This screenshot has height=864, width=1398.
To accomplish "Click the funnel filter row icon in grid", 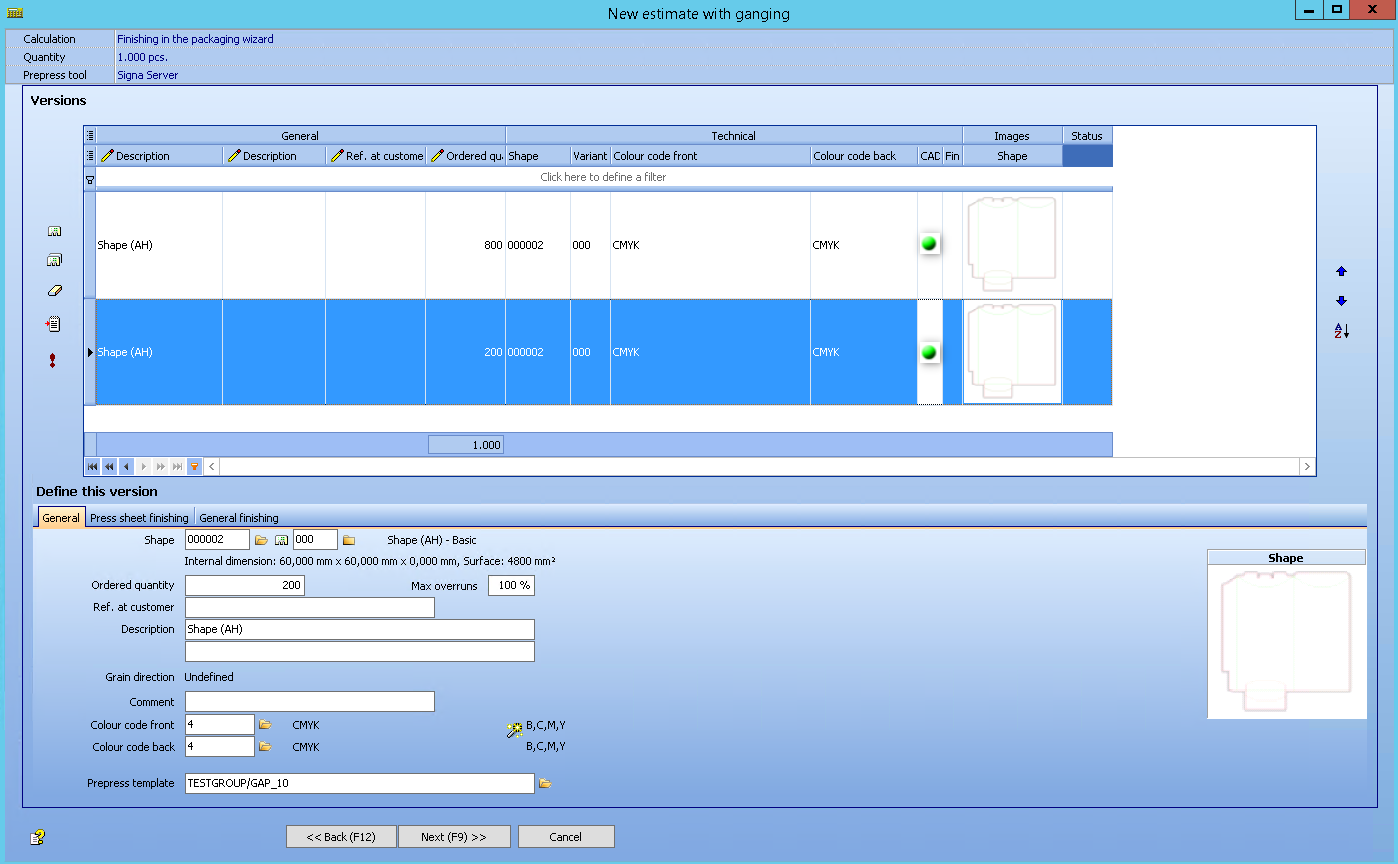I will [90, 179].
